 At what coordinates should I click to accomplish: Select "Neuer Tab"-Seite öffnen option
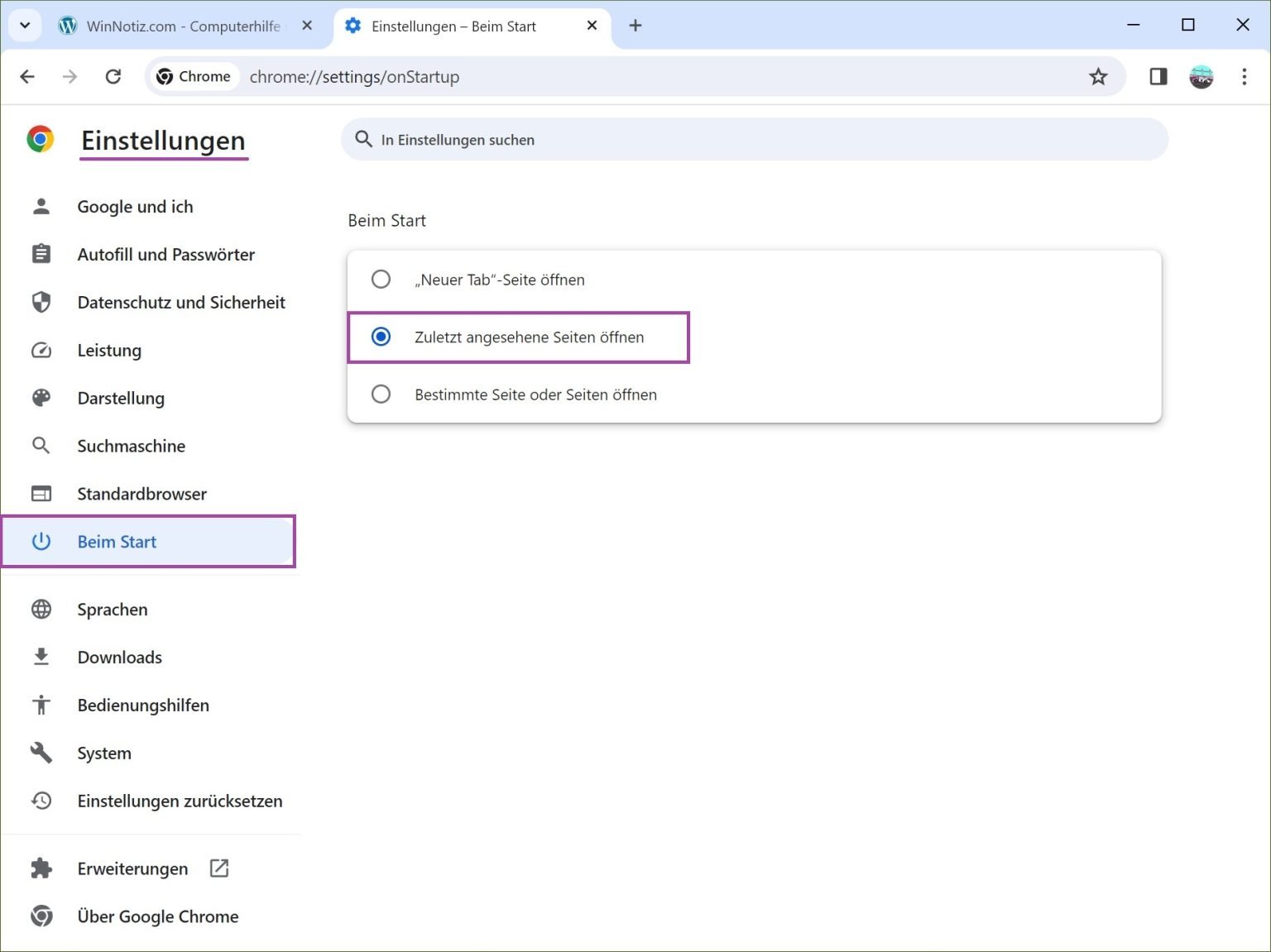tap(381, 280)
